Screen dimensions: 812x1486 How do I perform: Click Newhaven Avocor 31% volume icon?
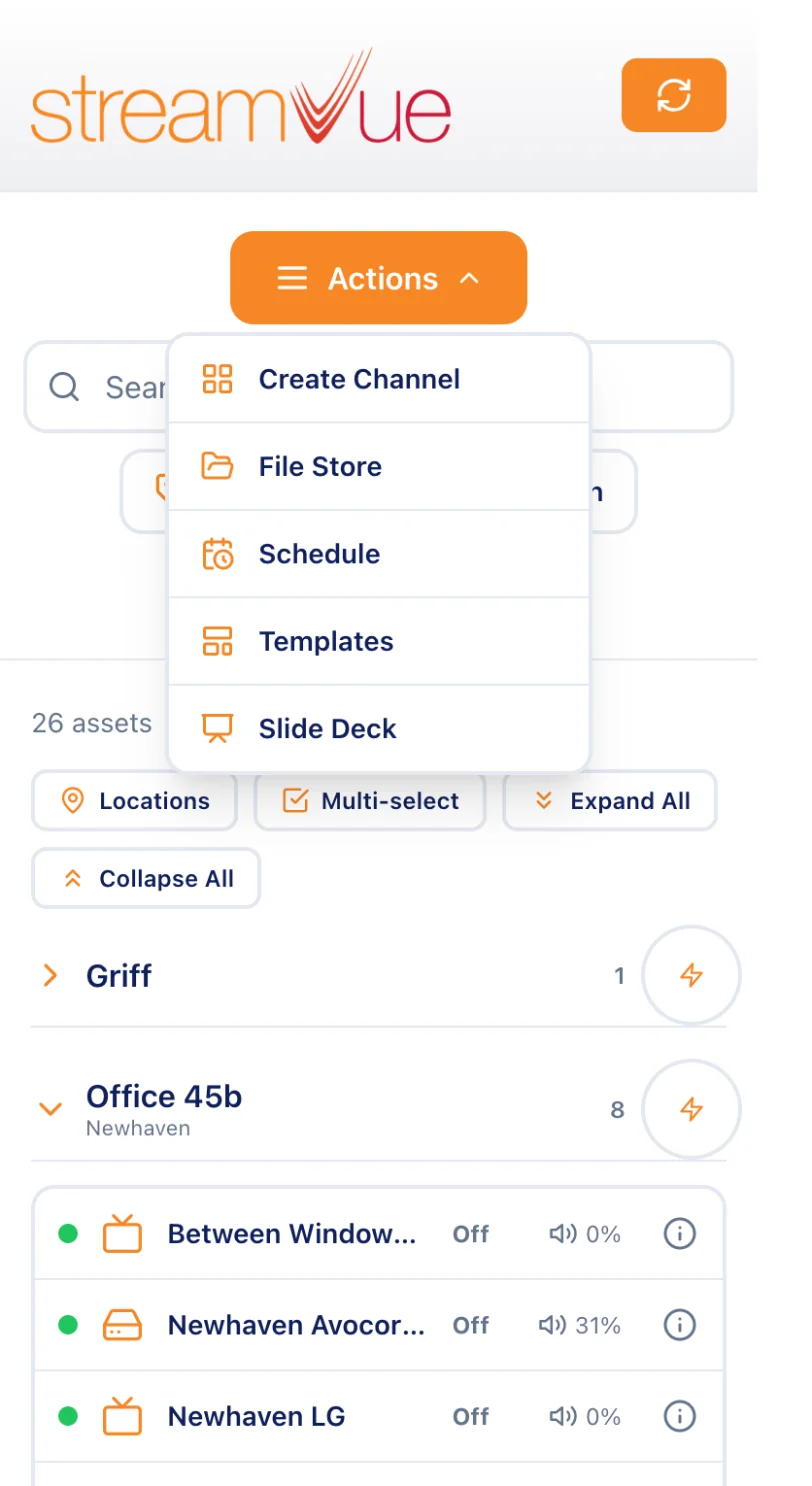click(x=553, y=1325)
